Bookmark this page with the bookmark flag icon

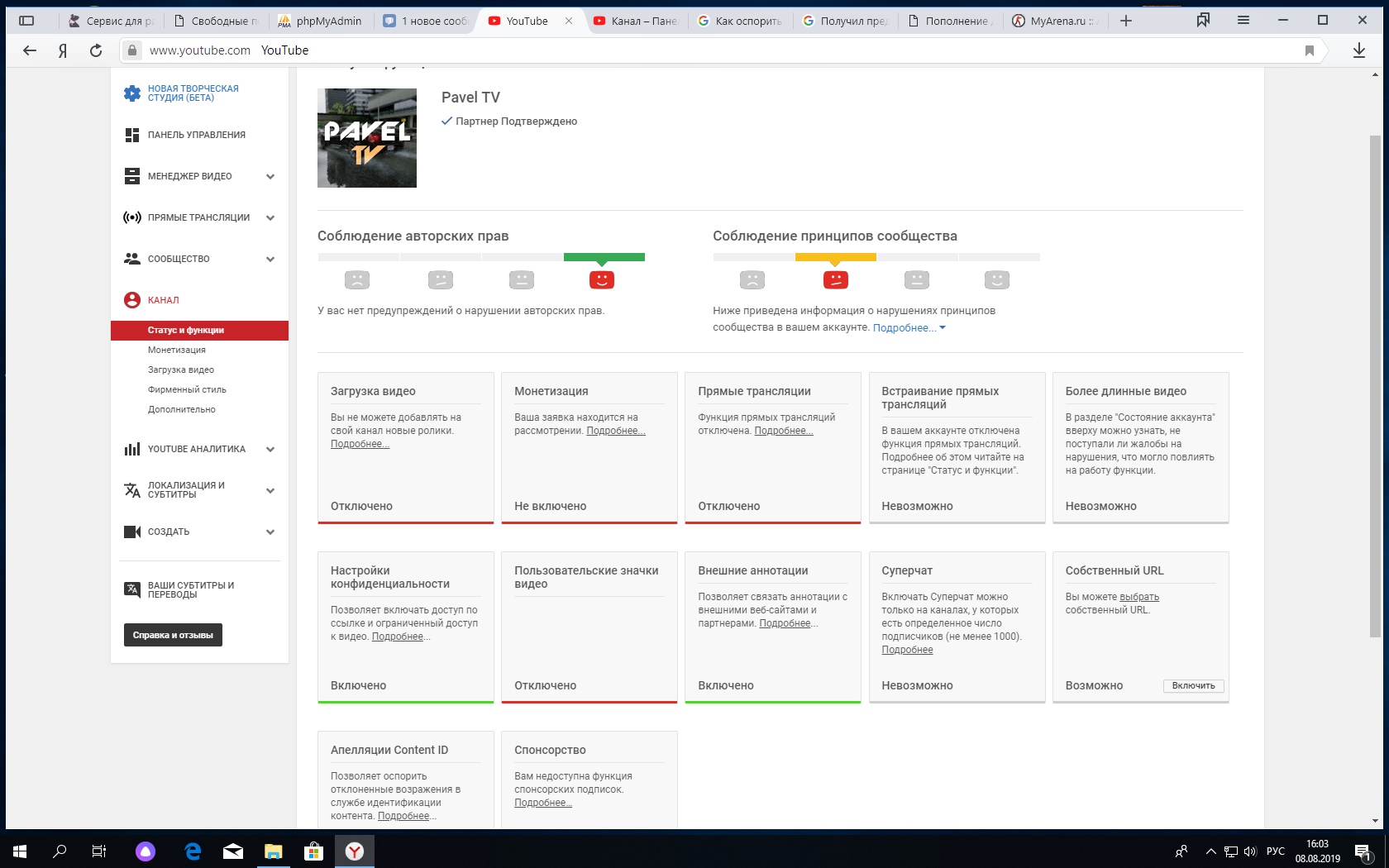pos(1310,51)
